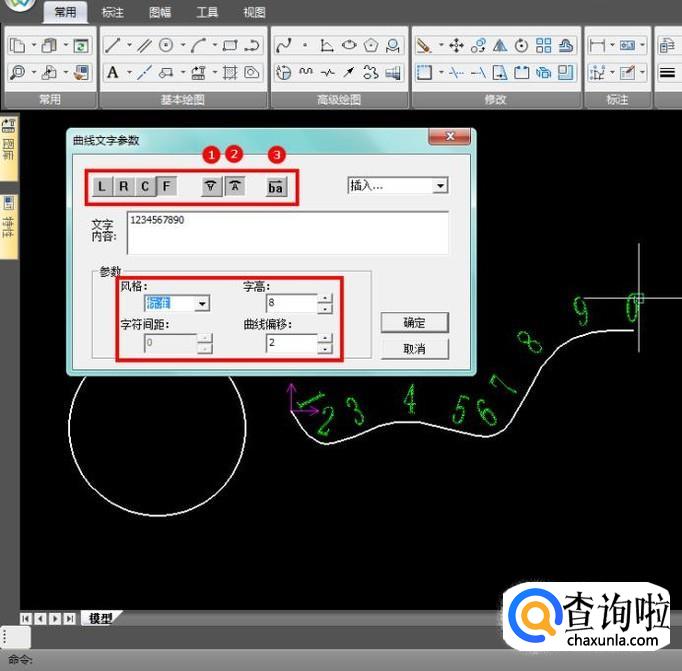Viewport: 682px width, 671px height.
Task: Expand the Erase tool dropdown arrow
Action: [x=441, y=45]
